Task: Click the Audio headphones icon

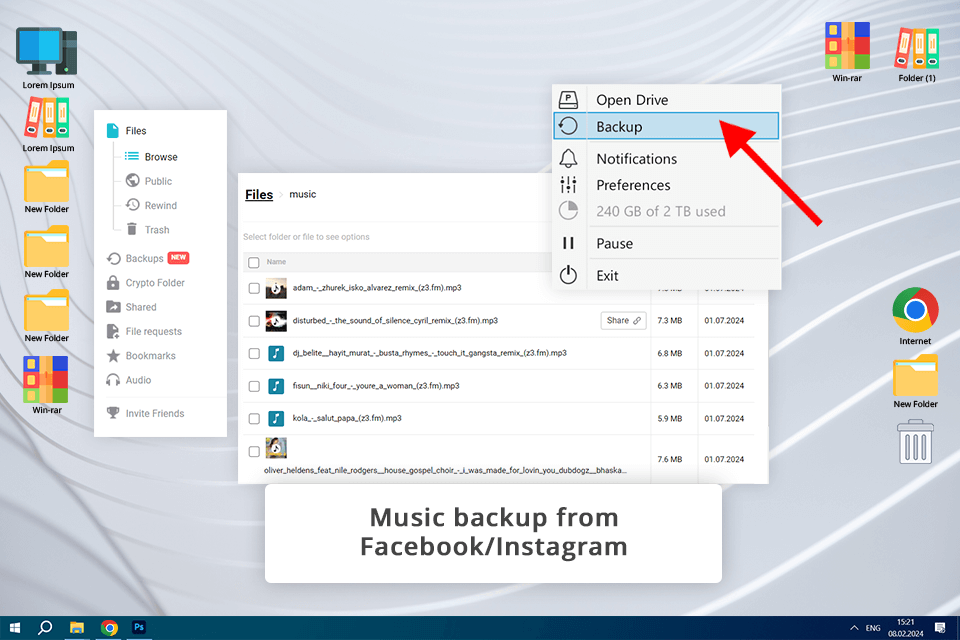Action: tap(113, 380)
